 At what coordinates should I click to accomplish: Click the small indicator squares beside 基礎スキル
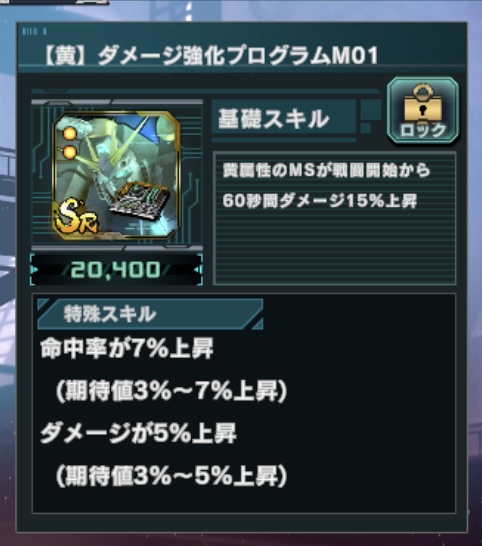[x=370, y=116]
